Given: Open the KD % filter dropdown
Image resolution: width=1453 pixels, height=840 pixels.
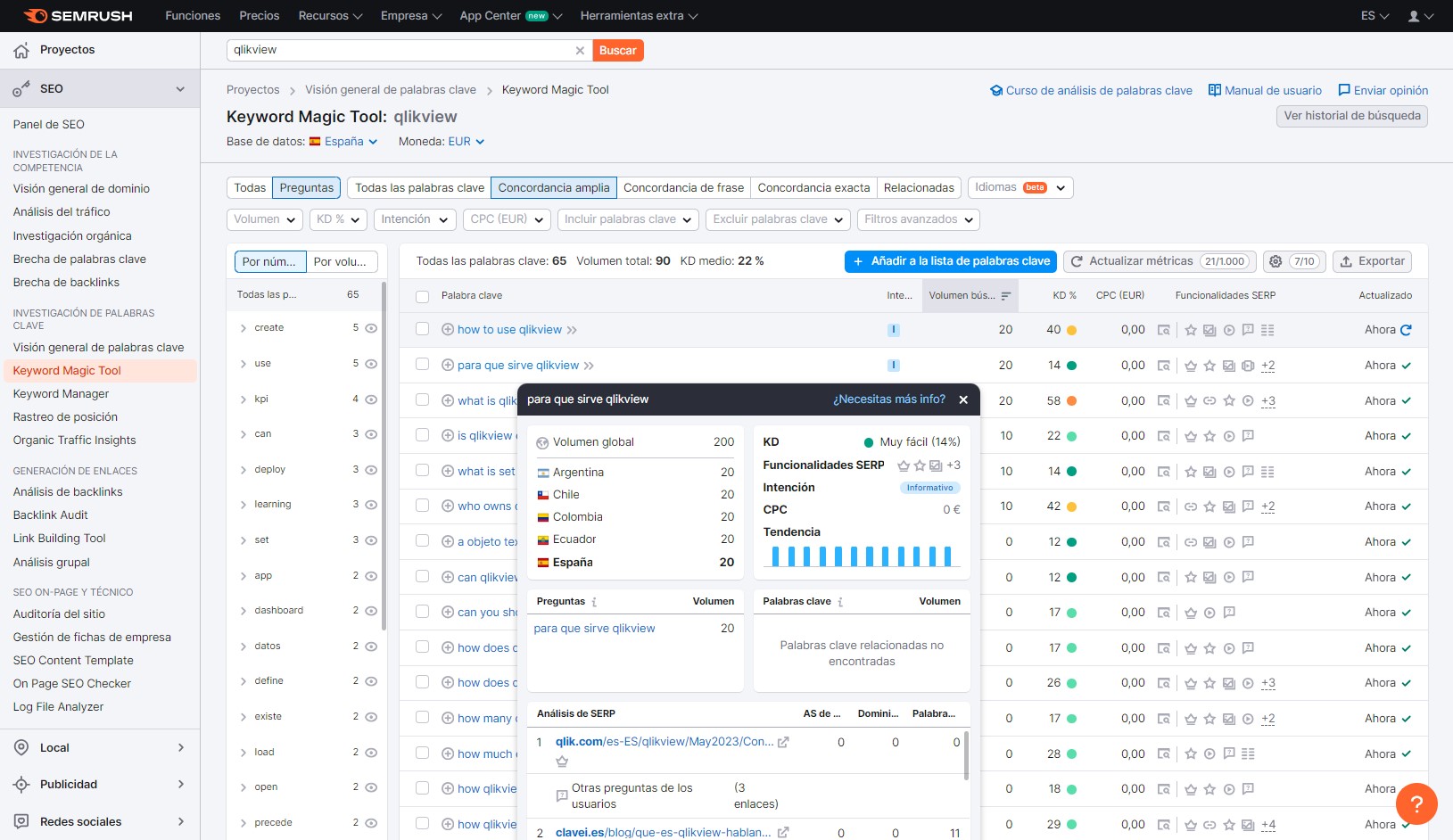Looking at the screenshot, I should point(338,219).
